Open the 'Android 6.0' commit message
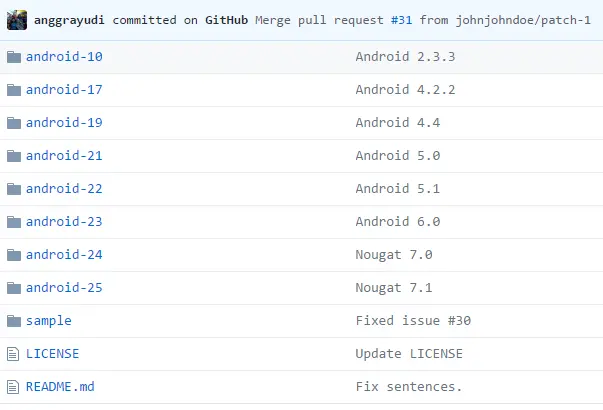The height and width of the screenshot is (410, 603). point(398,222)
